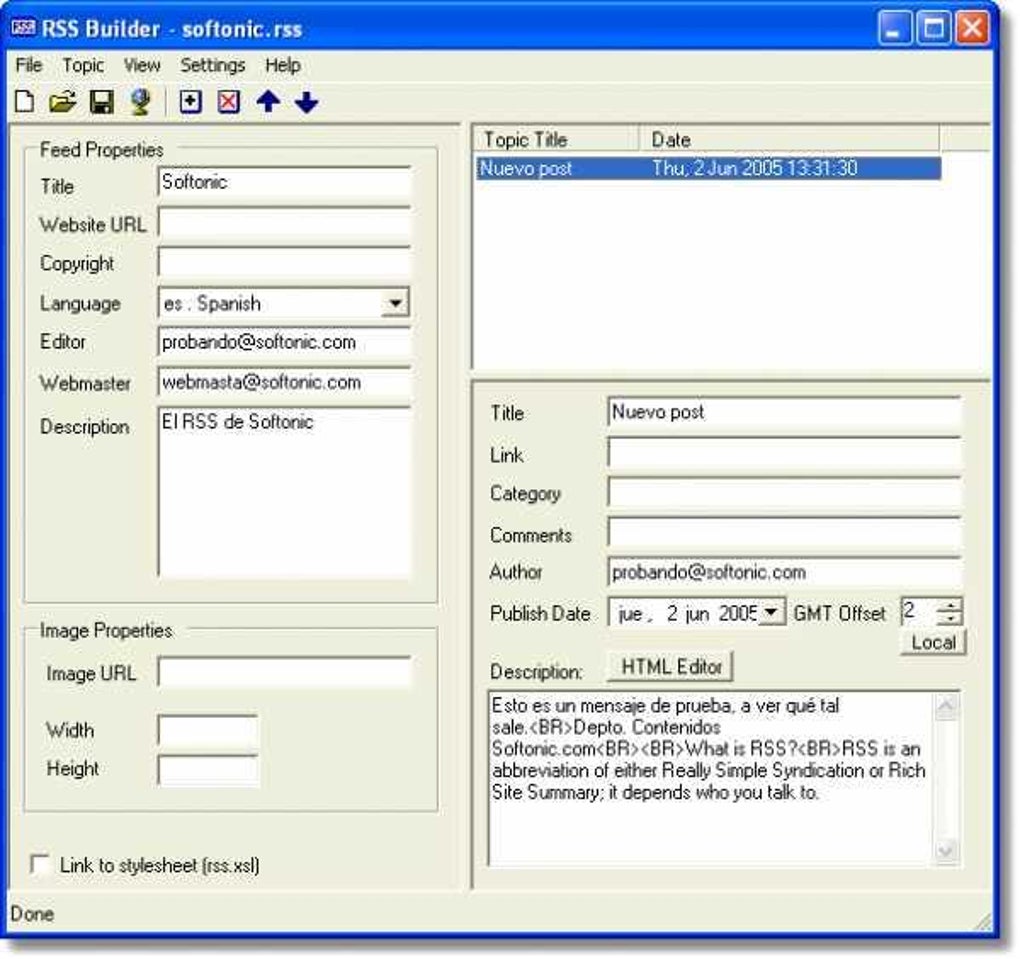Image resolution: width=1020 pixels, height=959 pixels.
Task: Add a new topic with plus icon
Action: click(x=191, y=101)
